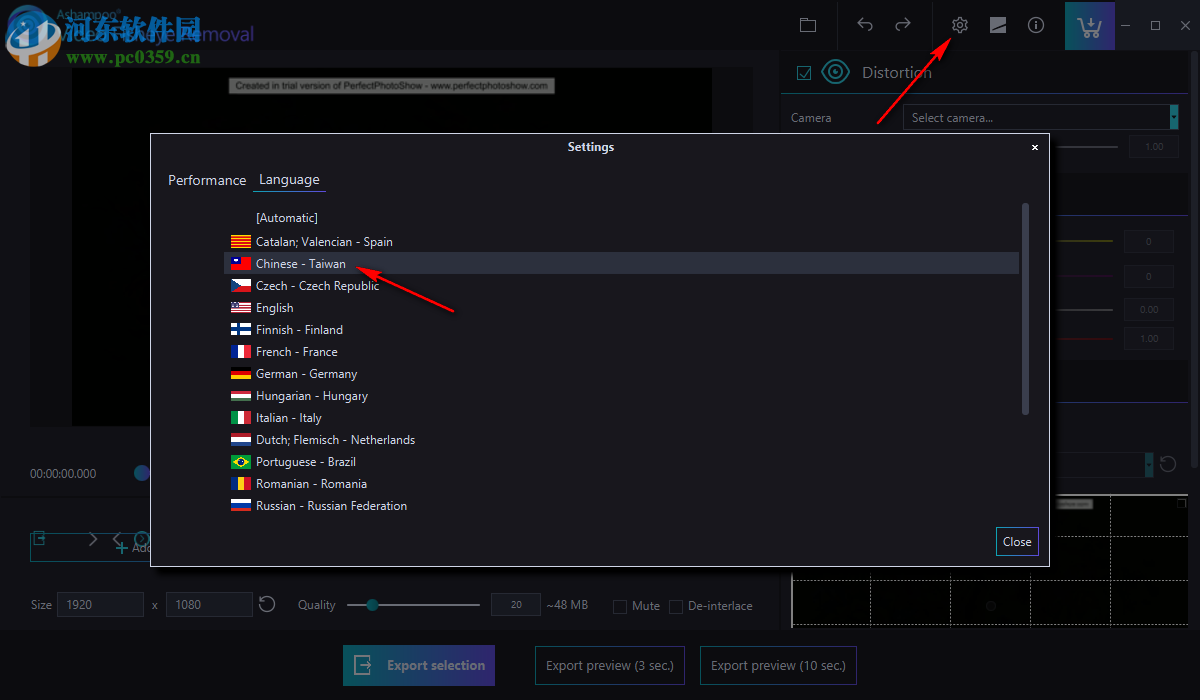This screenshot has width=1200, height=700.
Task: Click the width field showing 1920
Action: tap(101, 604)
